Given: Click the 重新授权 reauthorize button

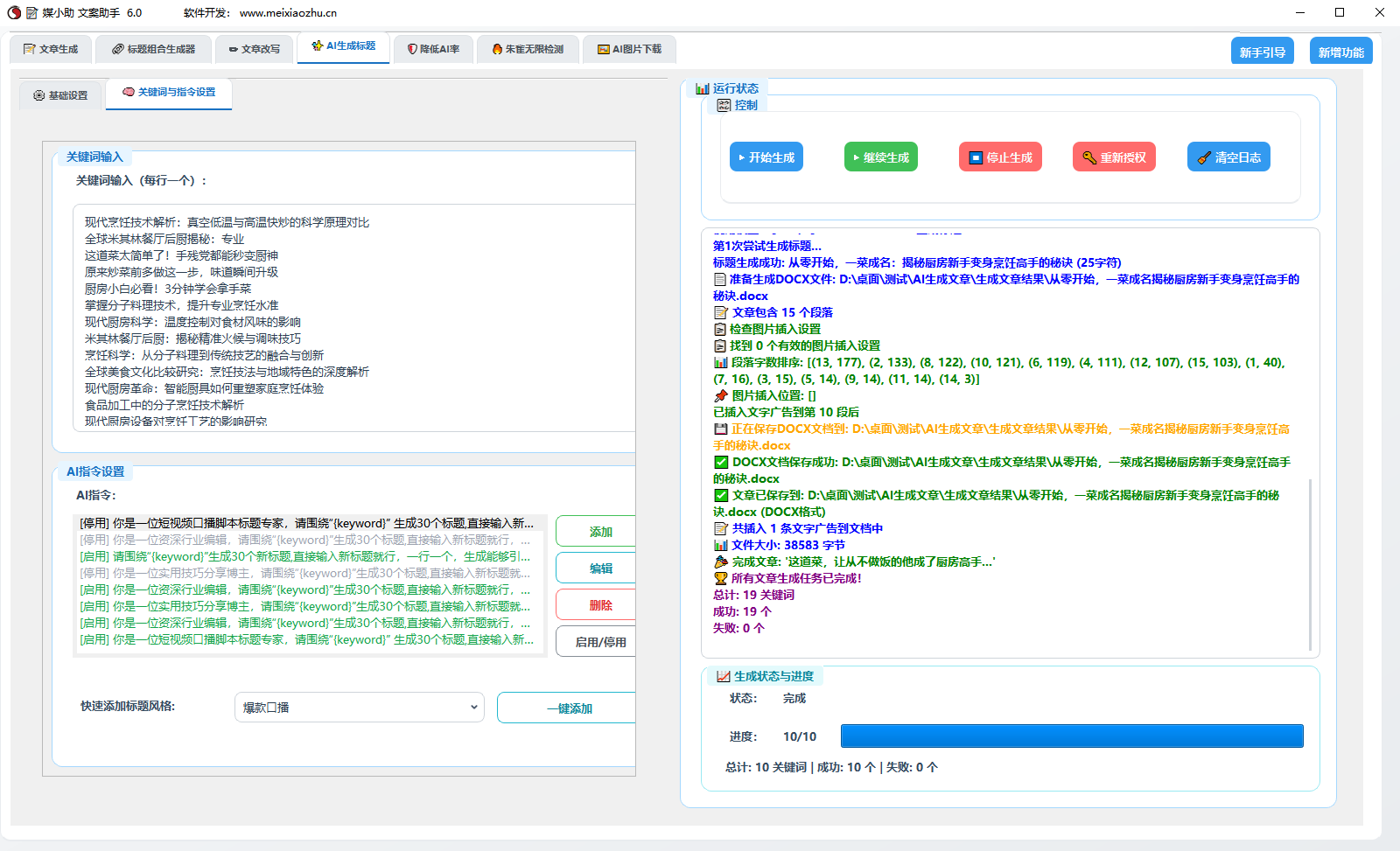Looking at the screenshot, I should 1114,157.
